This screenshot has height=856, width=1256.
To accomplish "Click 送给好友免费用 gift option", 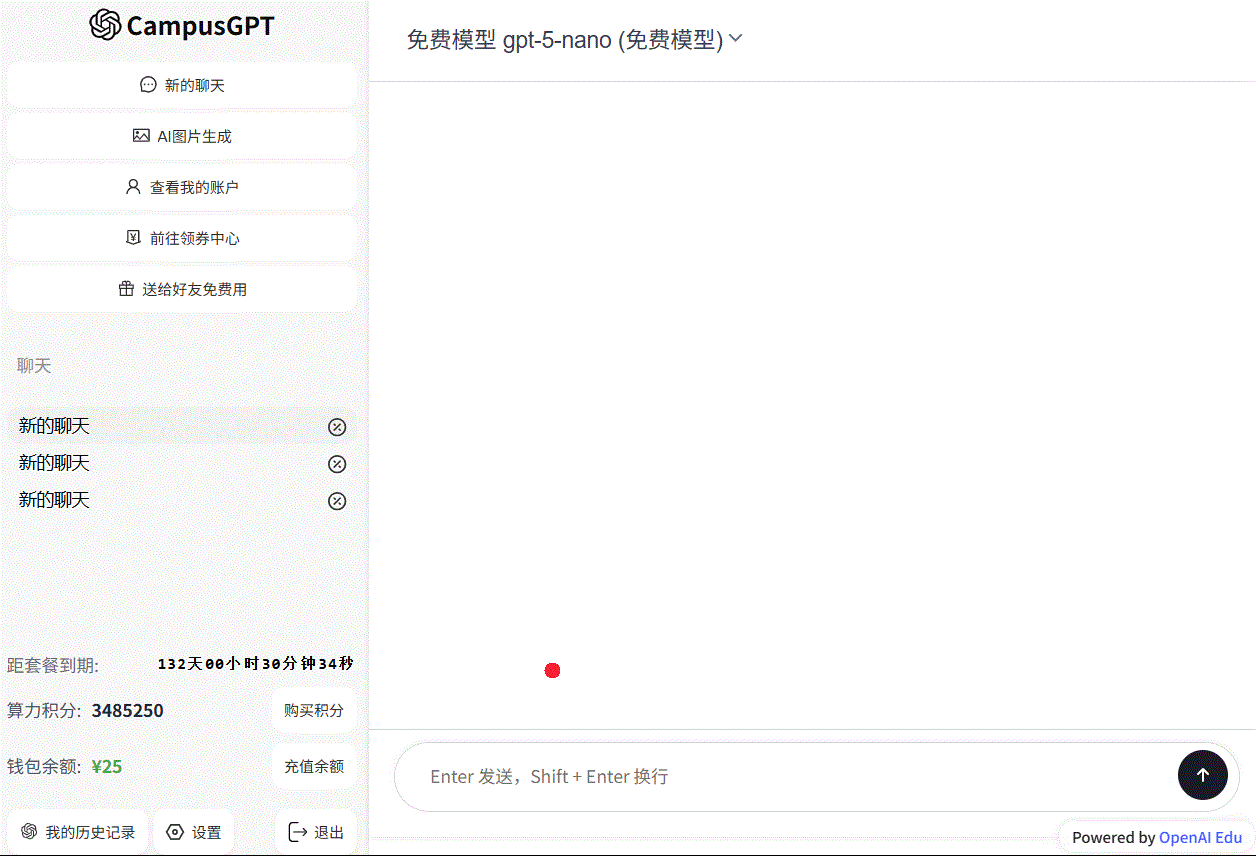I will pos(182,290).
